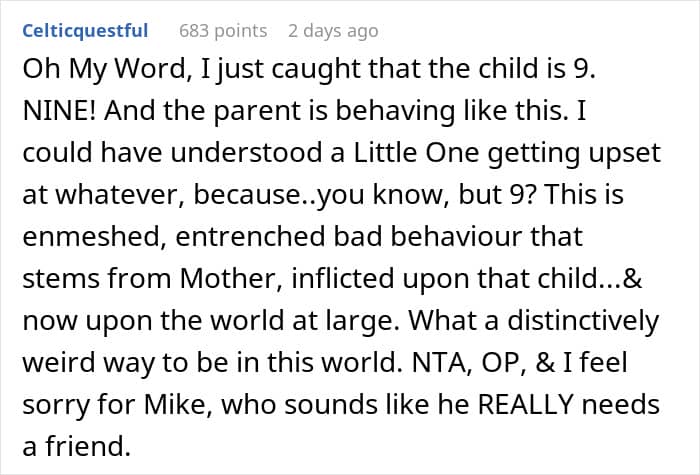
Task: Click the '2 days ago' timestamp
Action: click(333, 31)
